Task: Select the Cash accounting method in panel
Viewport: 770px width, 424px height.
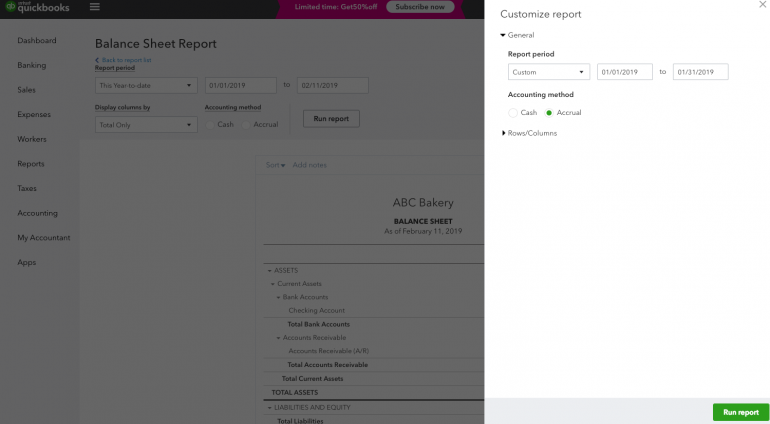Action: (514, 113)
